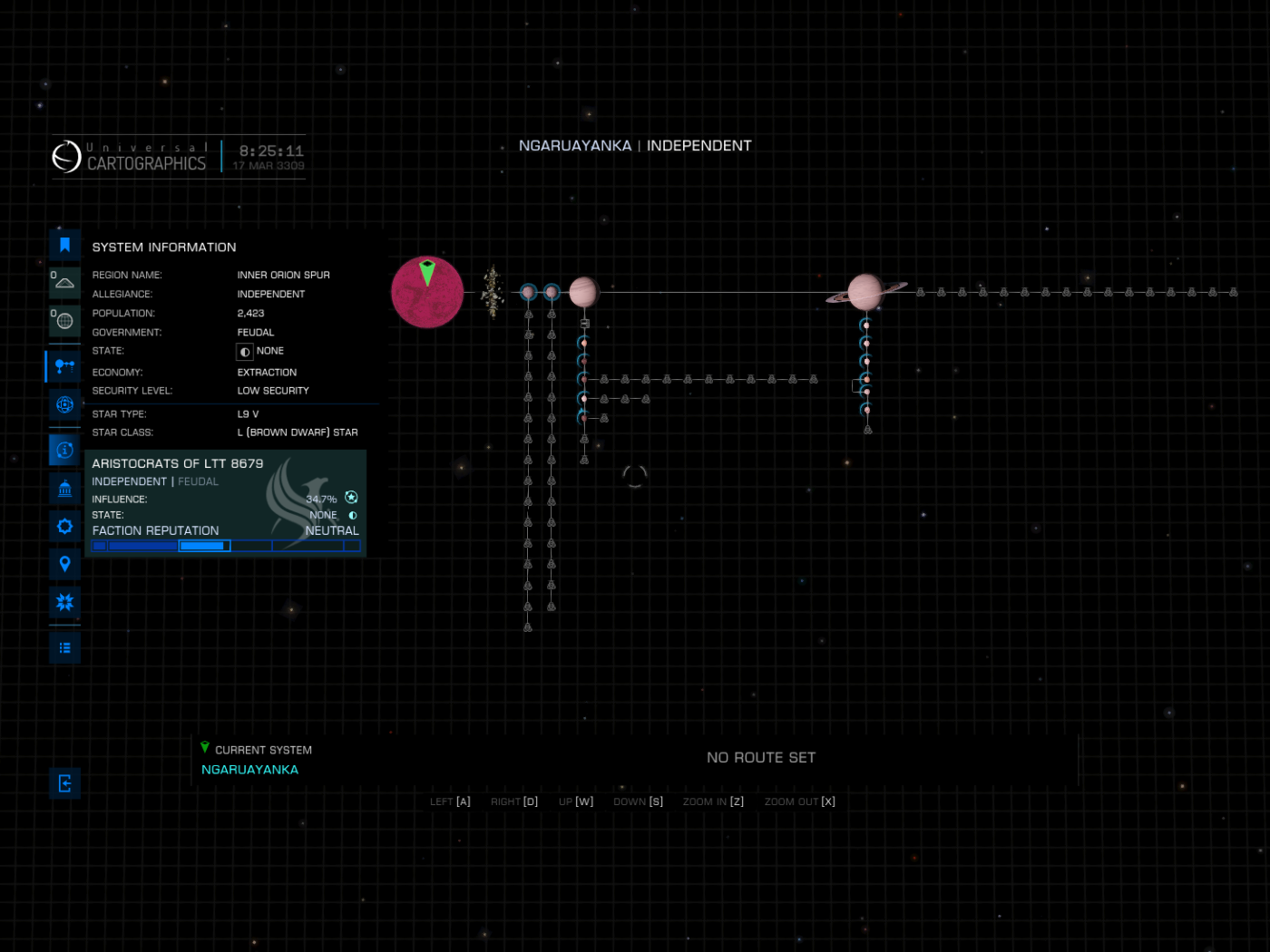
Task: Click the ZOOM IN [Z] control
Action: pos(713,801)
